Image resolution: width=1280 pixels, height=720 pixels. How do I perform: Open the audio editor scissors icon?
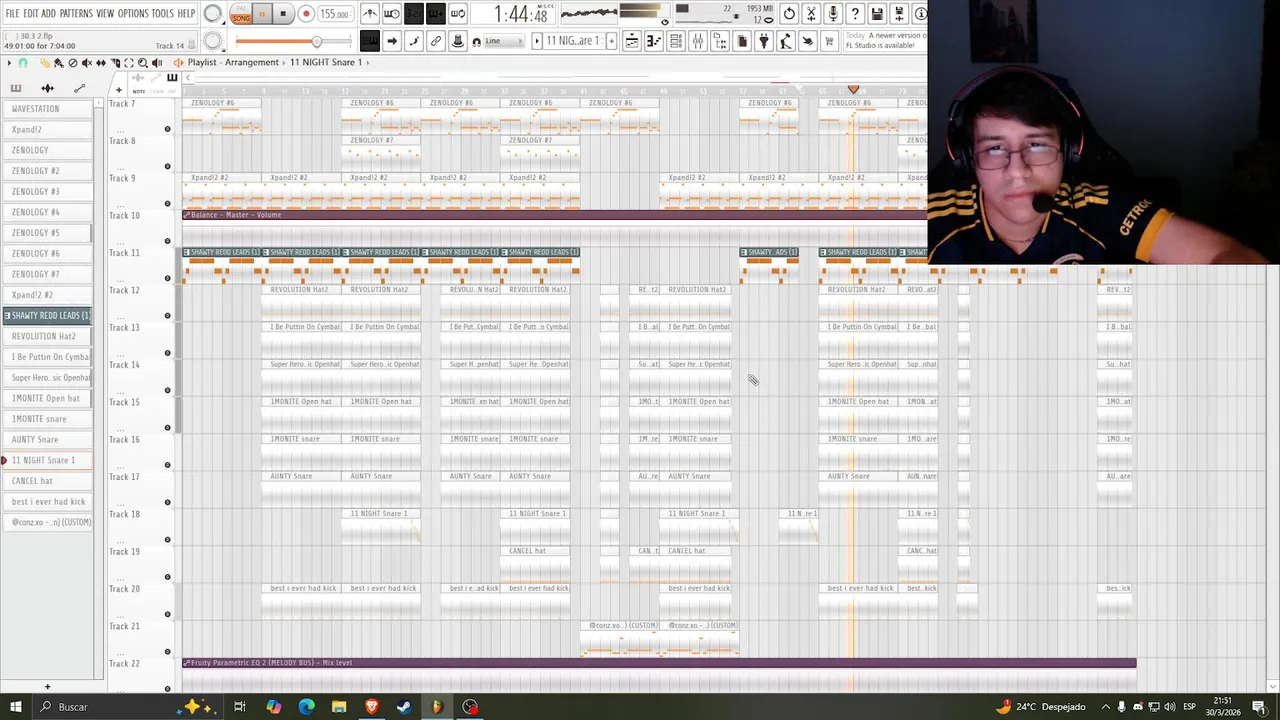coord(811,14)
